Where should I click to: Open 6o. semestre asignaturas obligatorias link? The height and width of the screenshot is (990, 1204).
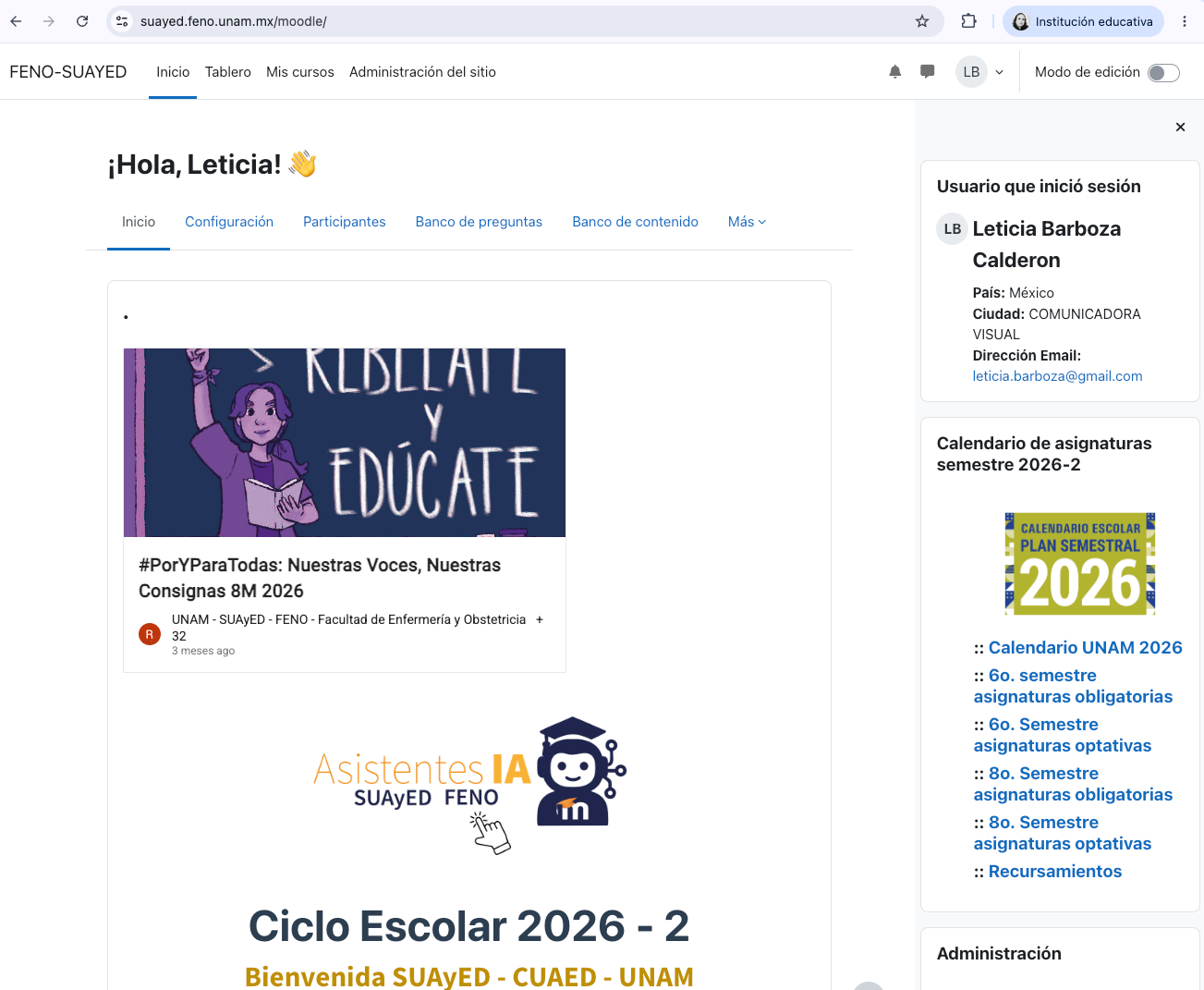[x=1073, y=686]
